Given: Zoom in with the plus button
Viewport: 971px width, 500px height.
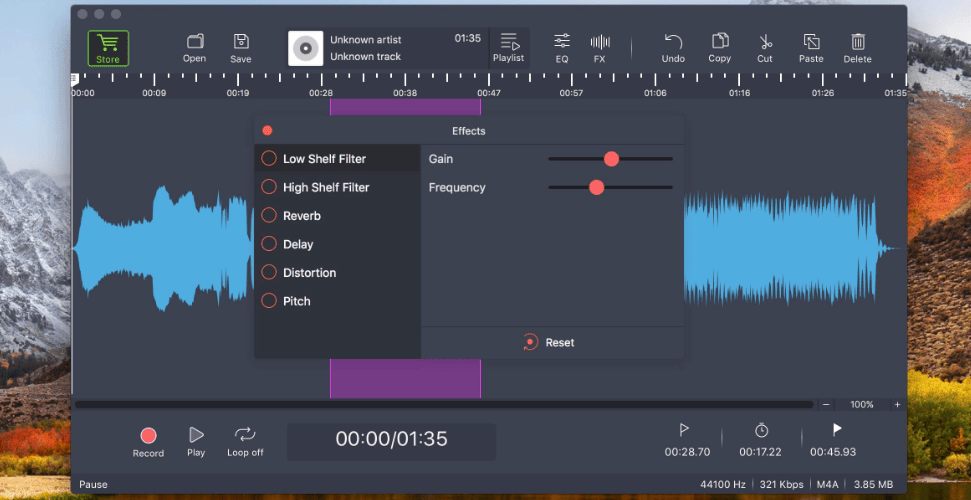Looking at the screenshot, I should tap(897, 405).
